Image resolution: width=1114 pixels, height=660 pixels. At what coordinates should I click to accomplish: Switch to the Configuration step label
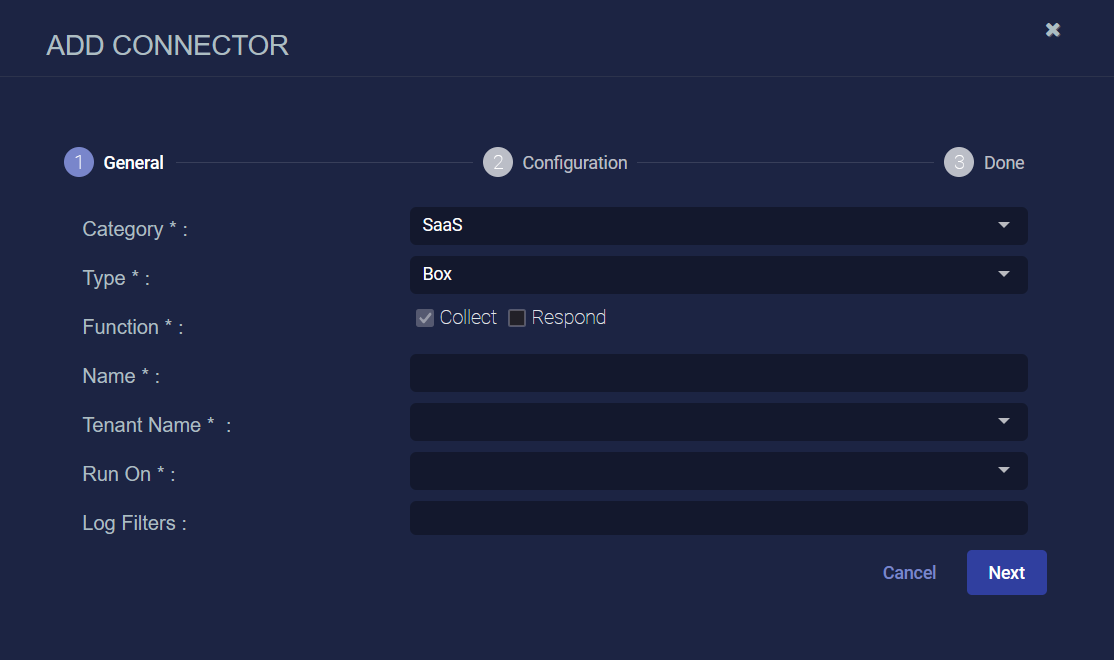pos(575,163)
